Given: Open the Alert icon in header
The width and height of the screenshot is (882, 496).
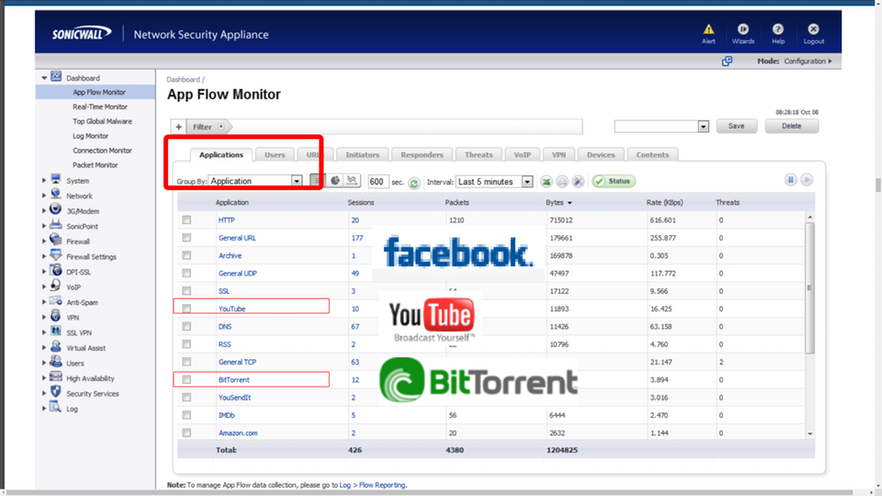Looking at the screenshot, I should tap(709, 29).
